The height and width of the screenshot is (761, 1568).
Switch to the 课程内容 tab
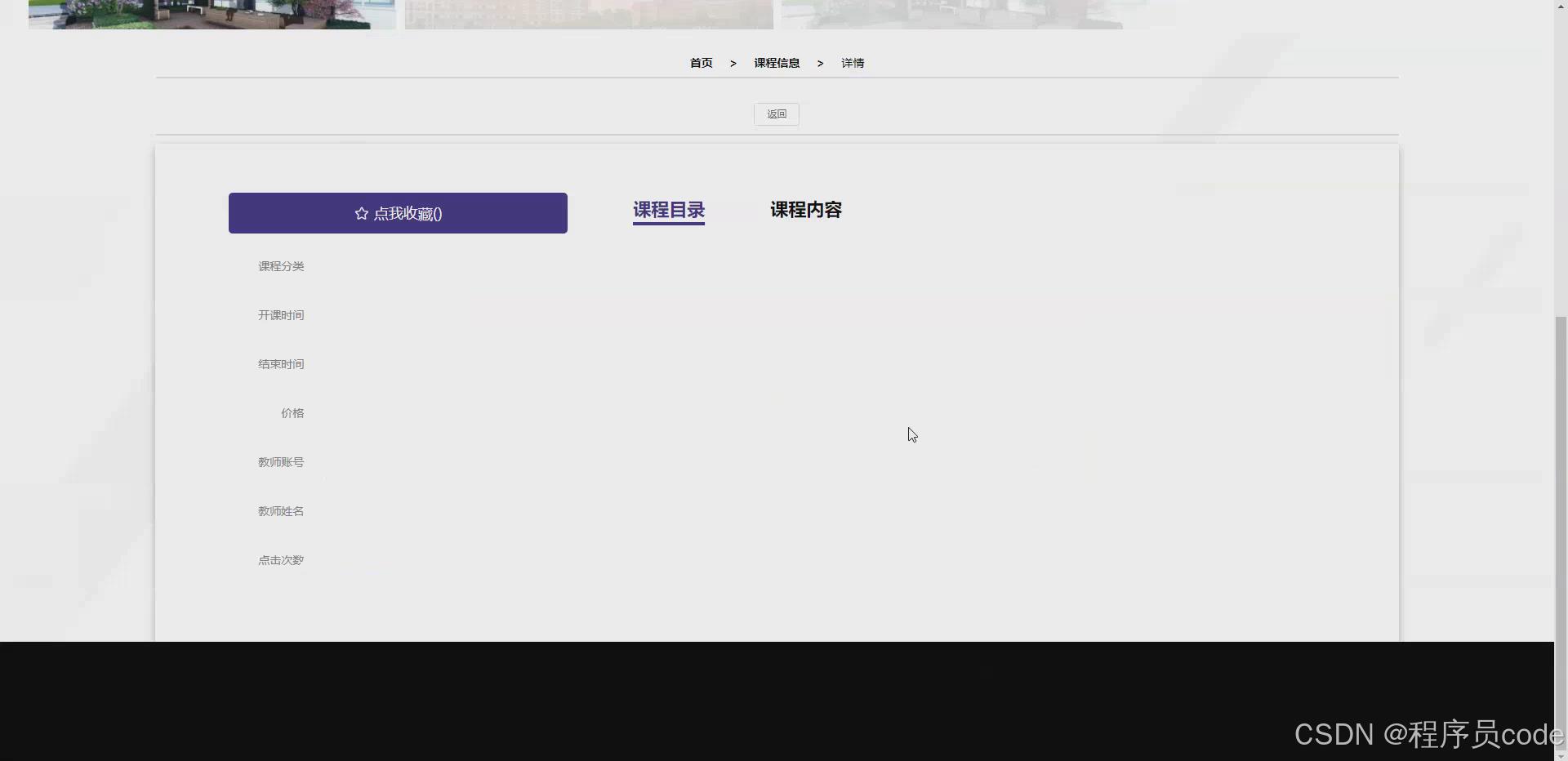(x=805, y=210)
